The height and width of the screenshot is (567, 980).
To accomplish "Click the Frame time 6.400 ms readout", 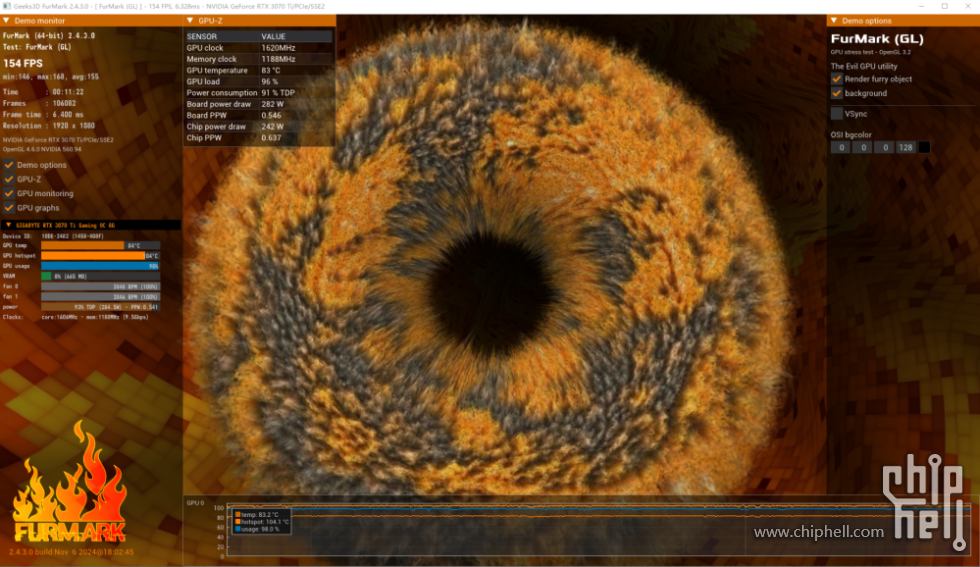I will click(x=43, y=114).
